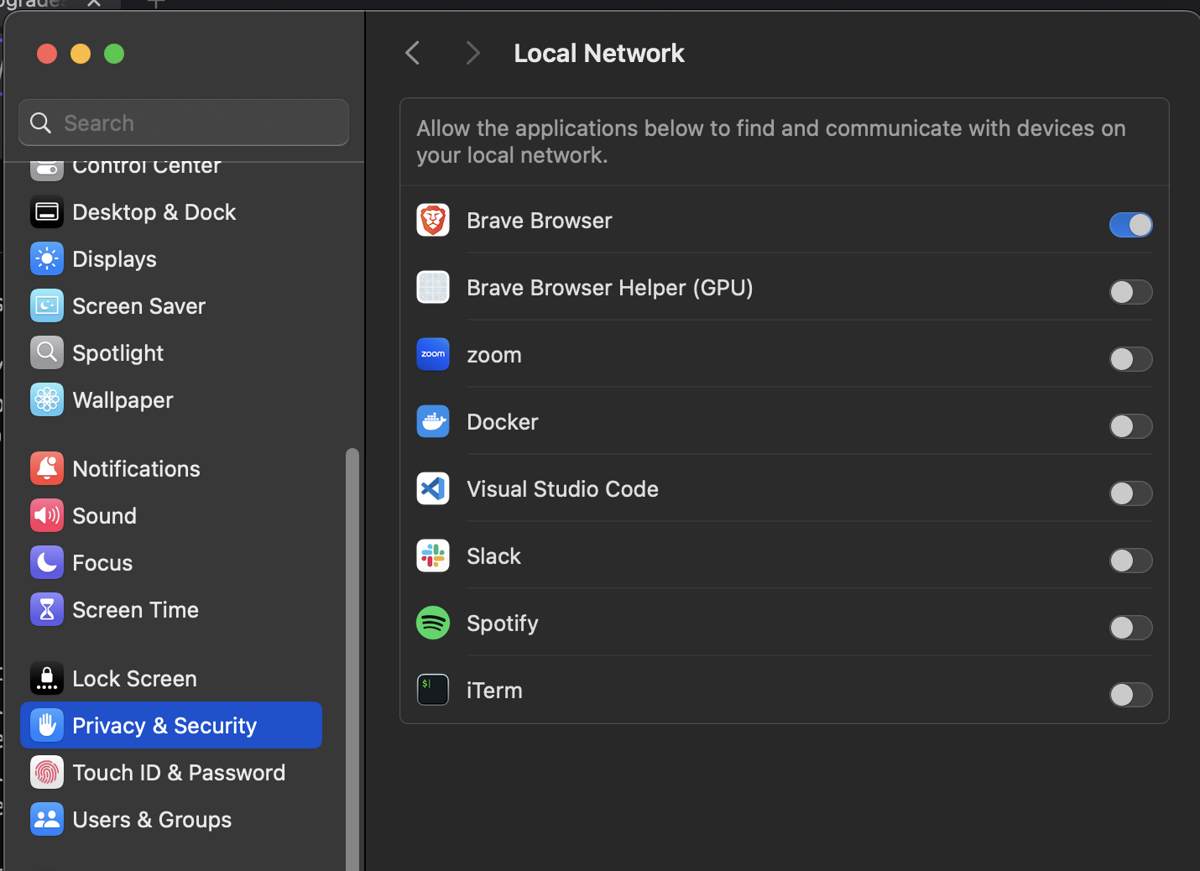This screenshot has height=871, width=1200.
Task: Click the Screen Time hourglass icon
Action: pyautogui.click(x=47, y=609)
